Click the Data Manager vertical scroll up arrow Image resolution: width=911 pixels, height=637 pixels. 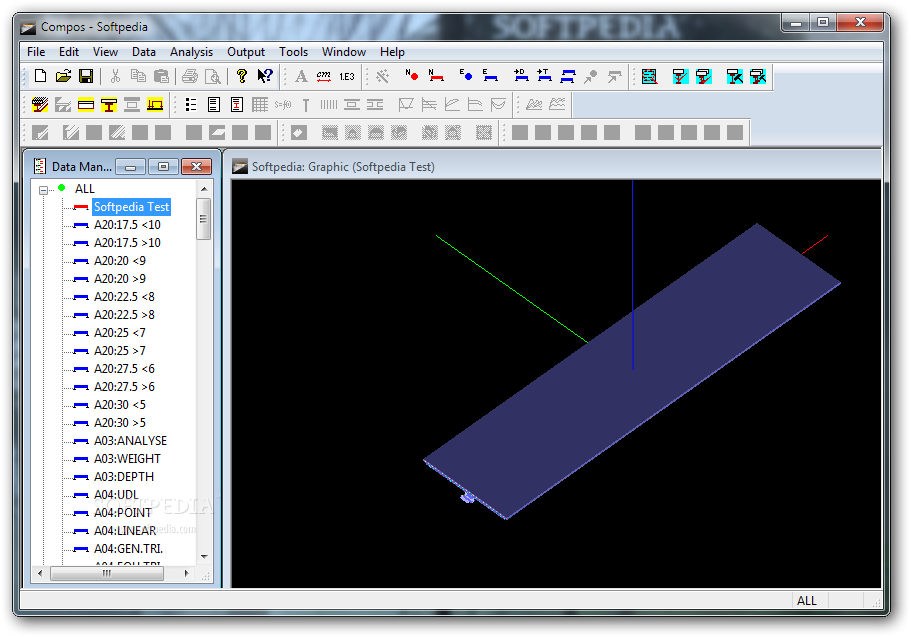click(x=204, y=189)
